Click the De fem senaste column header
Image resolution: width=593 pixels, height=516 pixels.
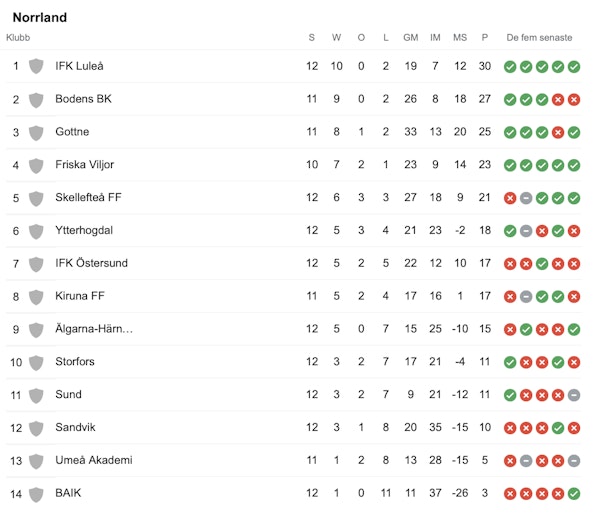(539, 37)
